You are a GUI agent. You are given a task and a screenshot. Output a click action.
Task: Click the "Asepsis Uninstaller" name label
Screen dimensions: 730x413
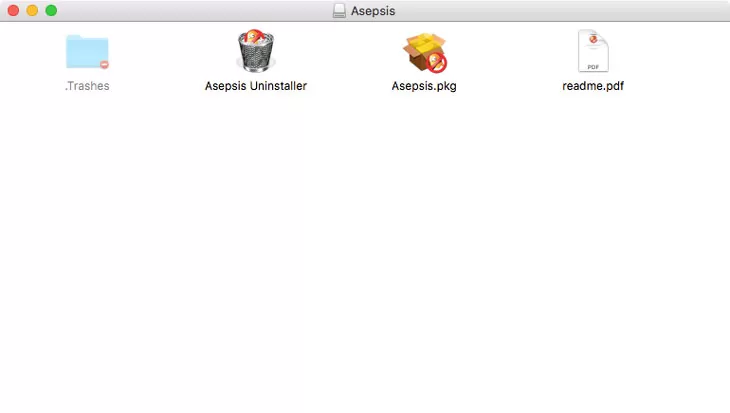256,86
